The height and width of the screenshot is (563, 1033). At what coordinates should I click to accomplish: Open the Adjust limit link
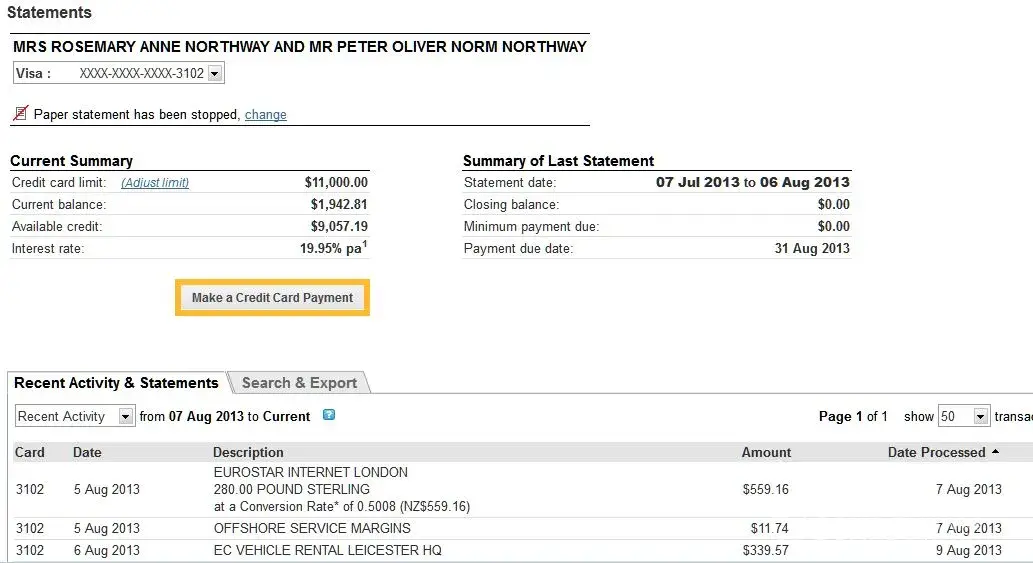(x=155, y=183)
